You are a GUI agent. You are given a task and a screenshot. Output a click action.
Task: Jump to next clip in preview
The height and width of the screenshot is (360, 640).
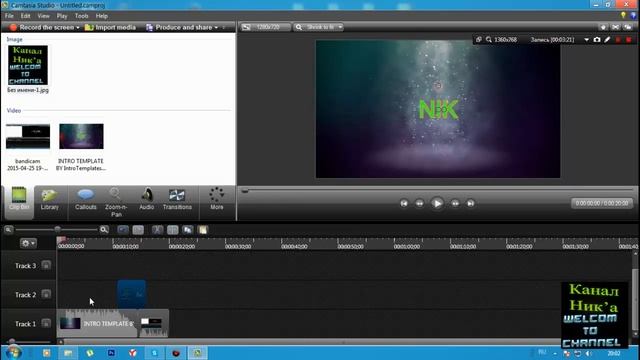click(x=470, y=203)
